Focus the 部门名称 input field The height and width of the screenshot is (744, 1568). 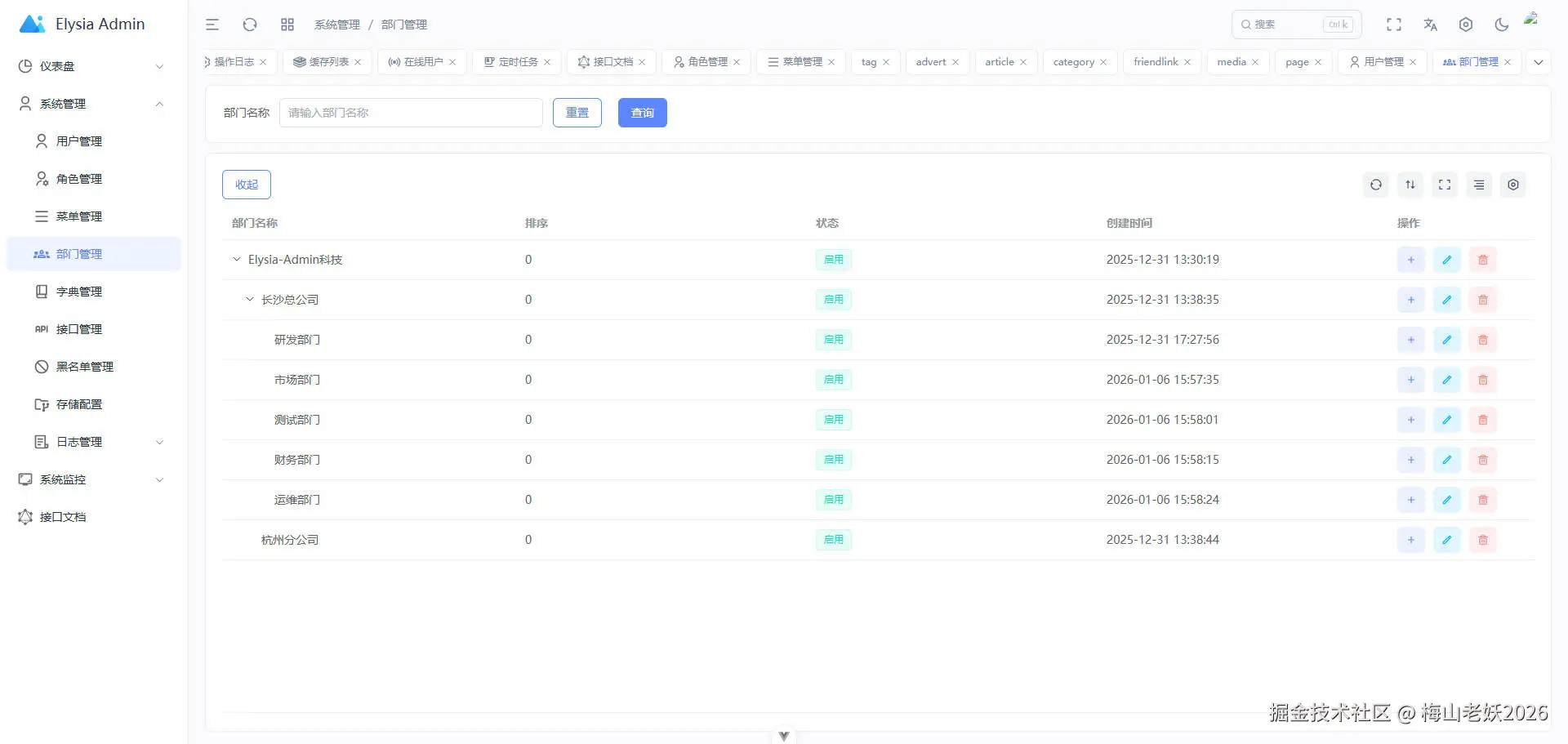411,113
